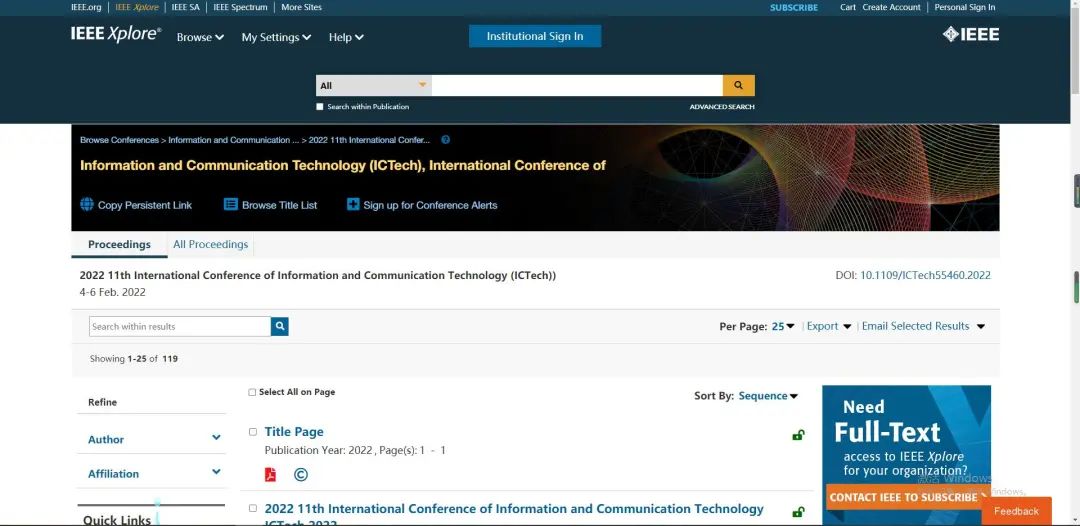Click Create Account link

[x=891, y=8]
